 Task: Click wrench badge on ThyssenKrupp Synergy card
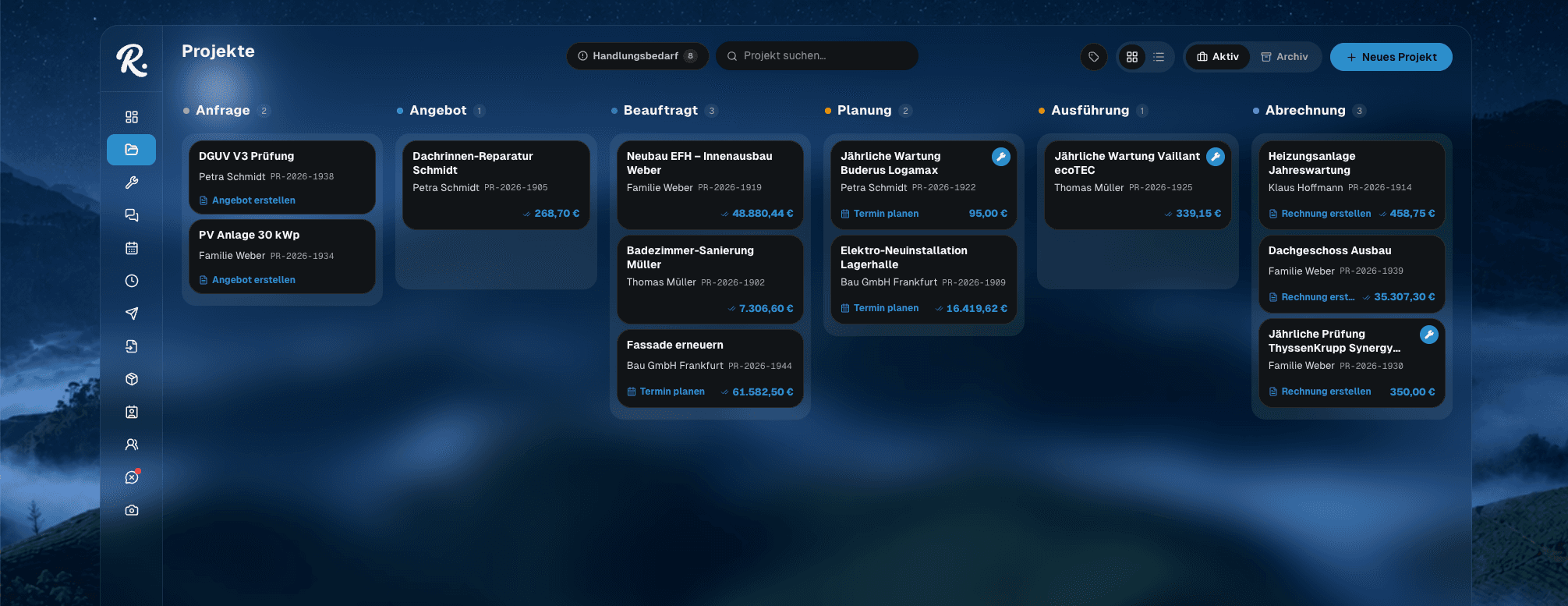click(1428, 335)
